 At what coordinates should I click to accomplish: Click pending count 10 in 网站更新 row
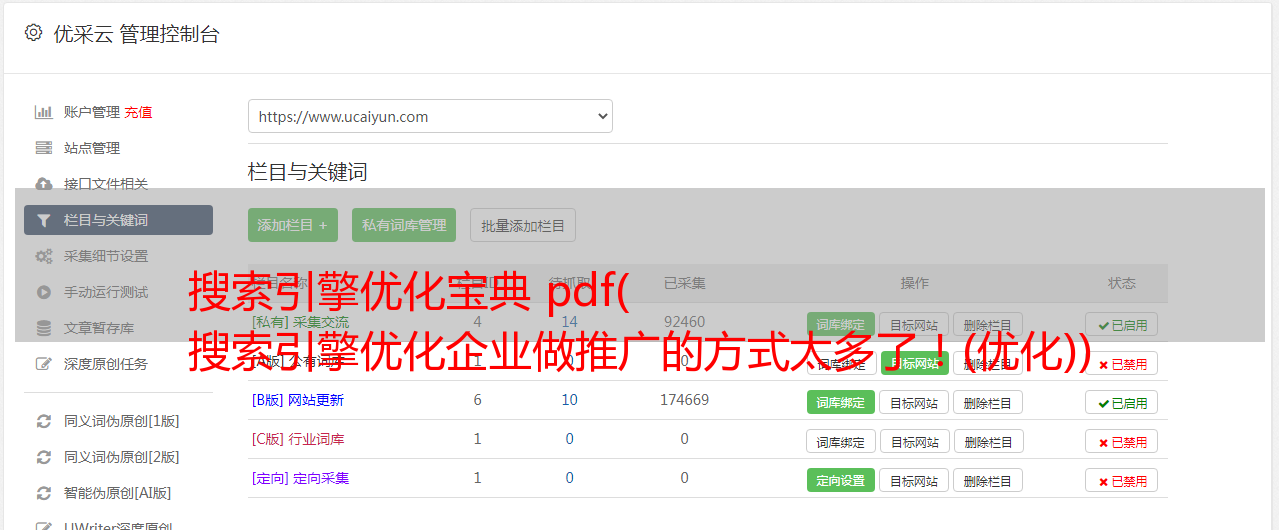[x=569, y=400]
